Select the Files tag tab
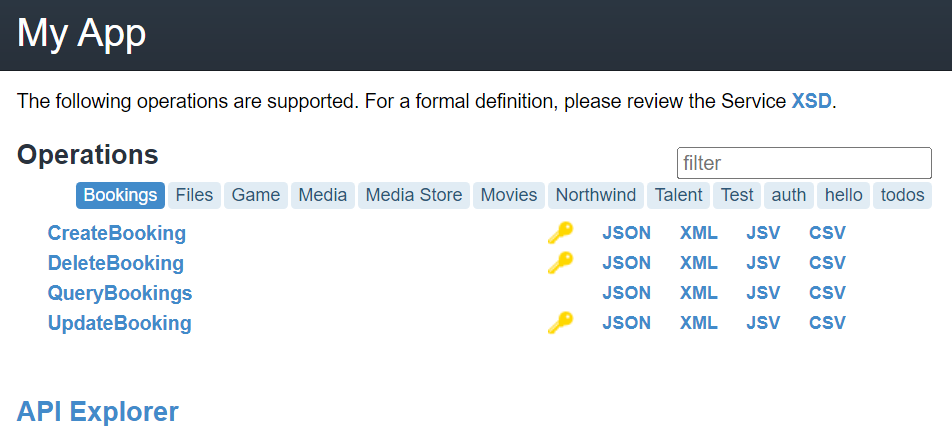 click(x=194, y=195)
